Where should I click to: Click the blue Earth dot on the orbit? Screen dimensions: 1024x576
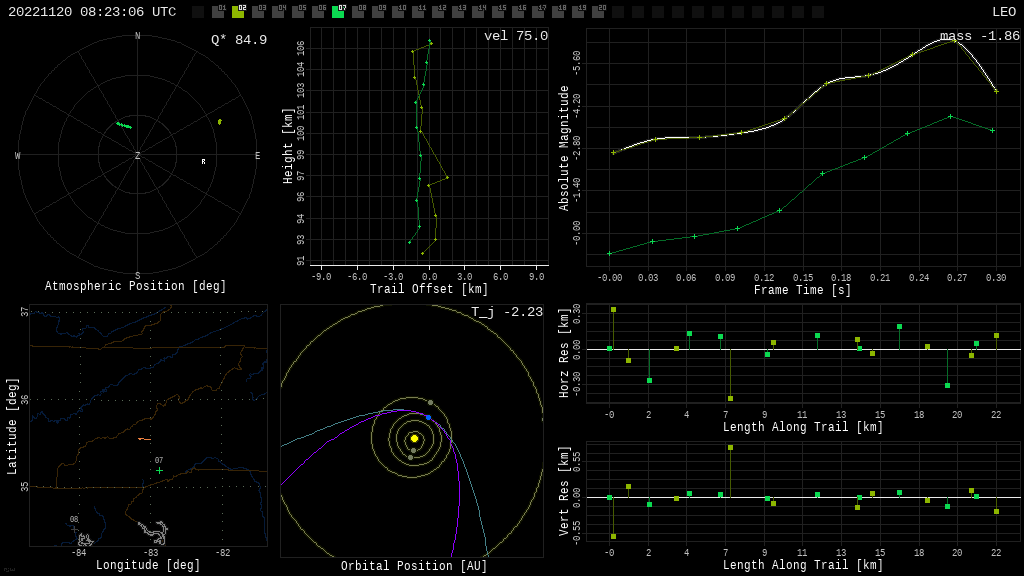428,417
